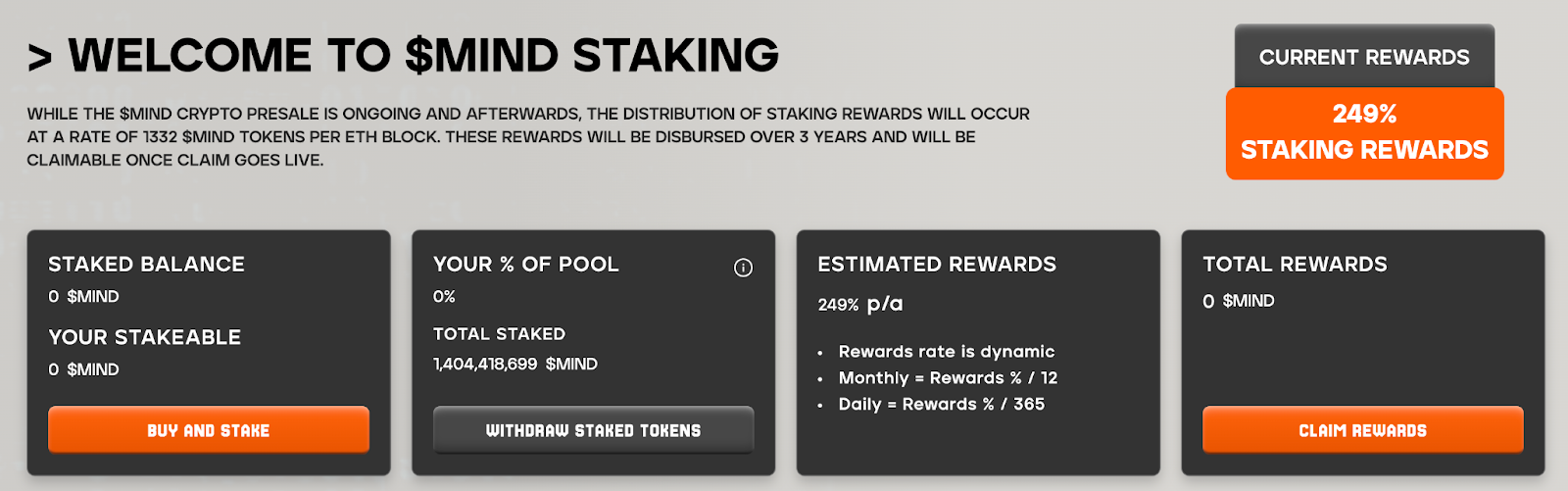Click Withdraw Staked Tokens button
The height and width of the screenshot is (491, 1568).
[x=593, y=430]
